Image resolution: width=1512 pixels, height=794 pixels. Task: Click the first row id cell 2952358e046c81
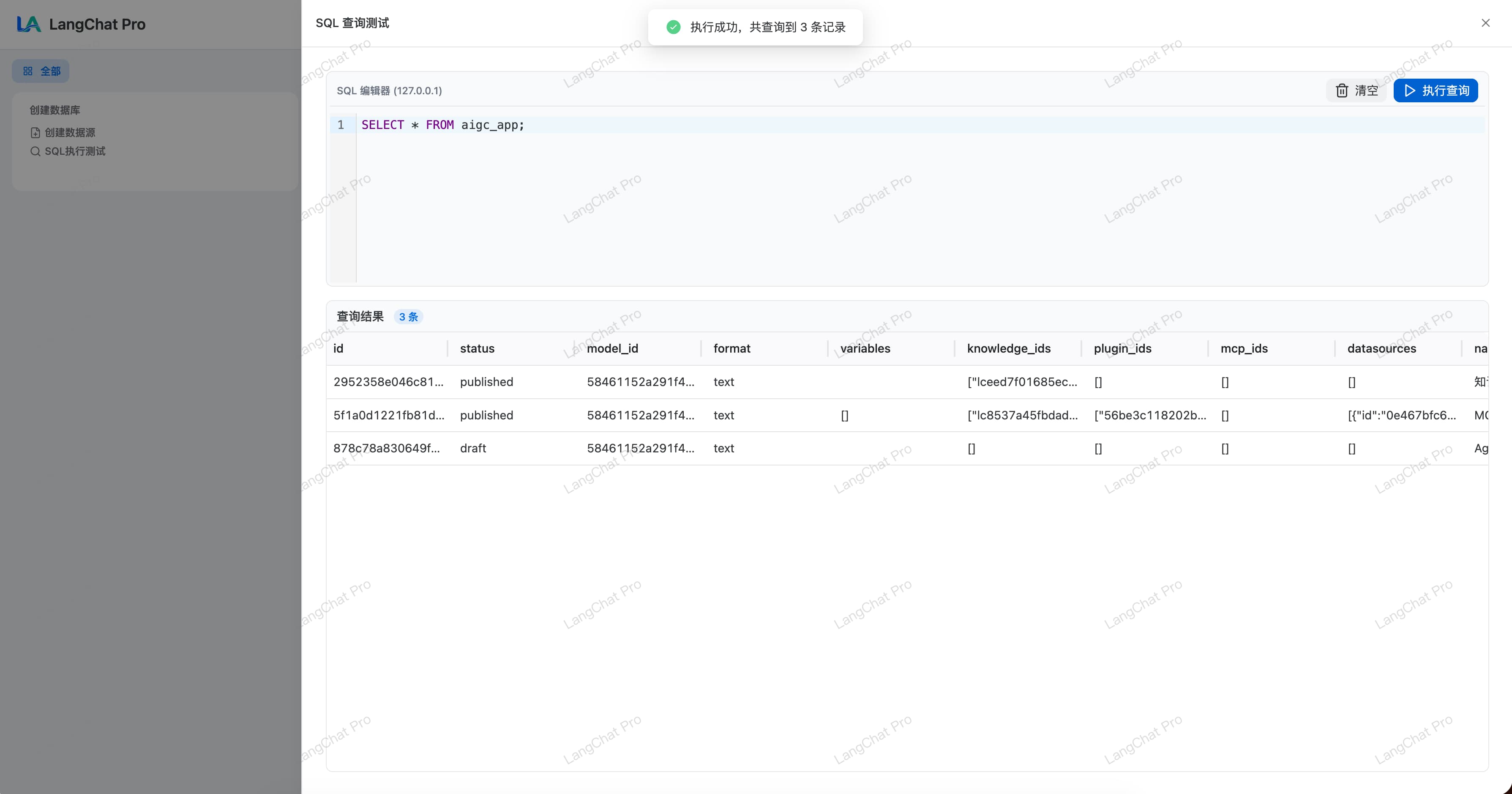pos(388,382)
